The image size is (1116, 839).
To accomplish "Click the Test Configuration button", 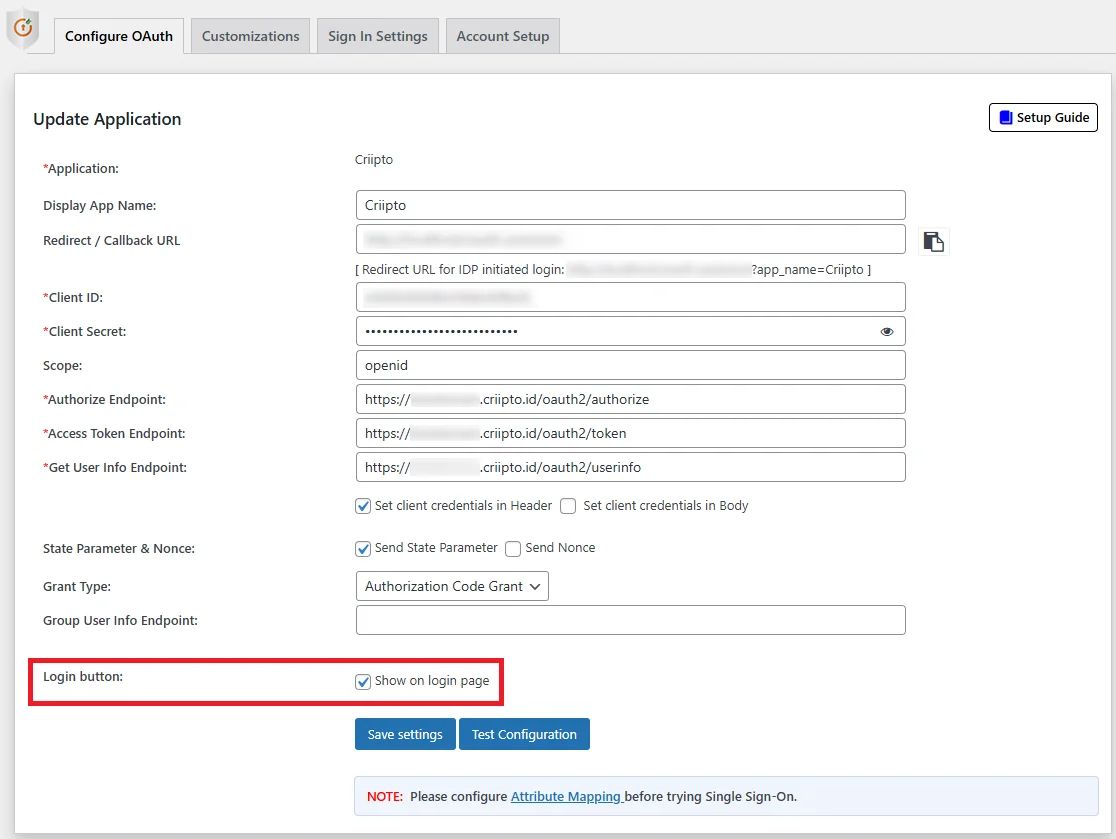I will tap(524, 734).
